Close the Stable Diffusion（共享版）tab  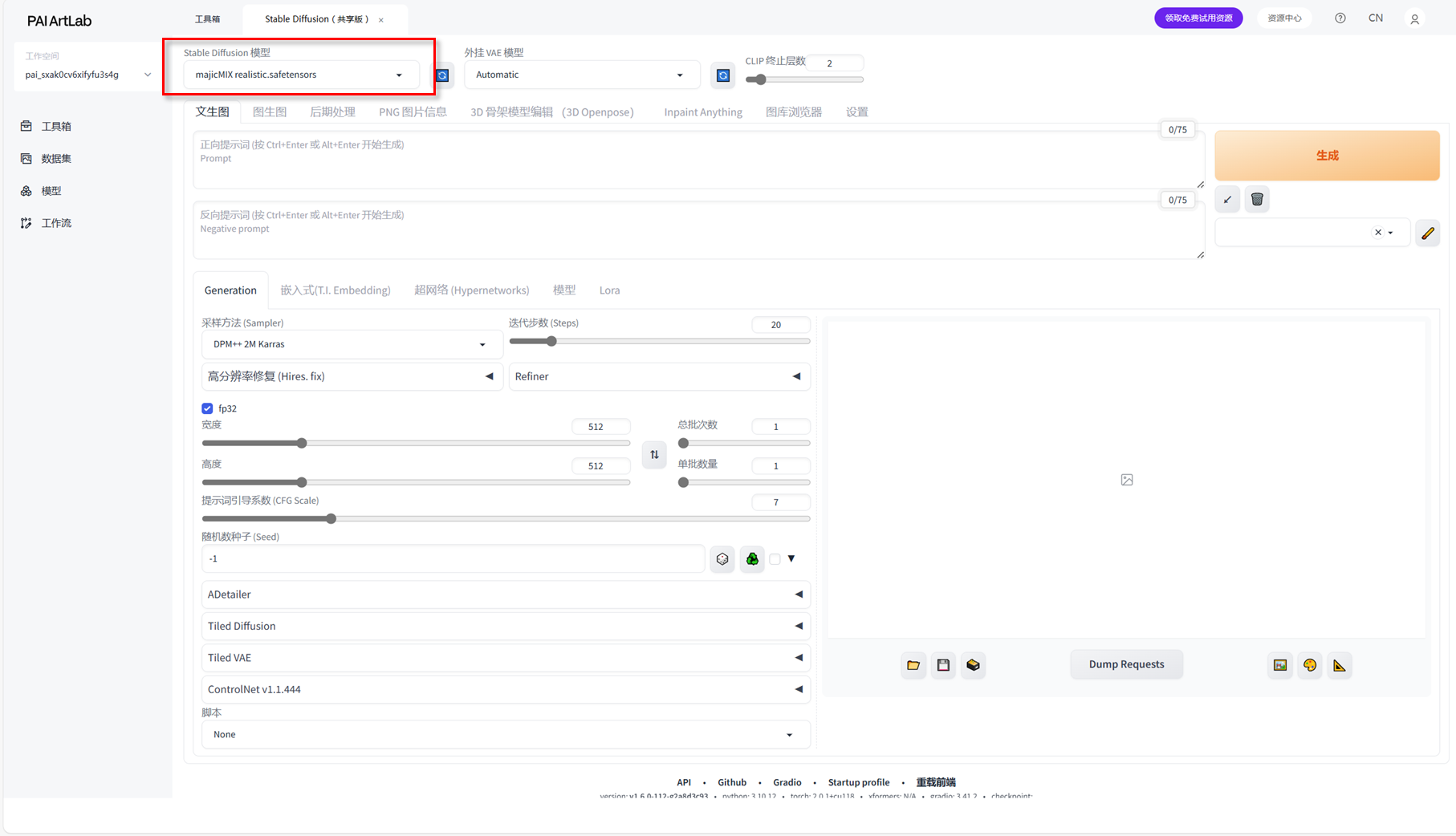pyautogui.click(x=381, y=20)
